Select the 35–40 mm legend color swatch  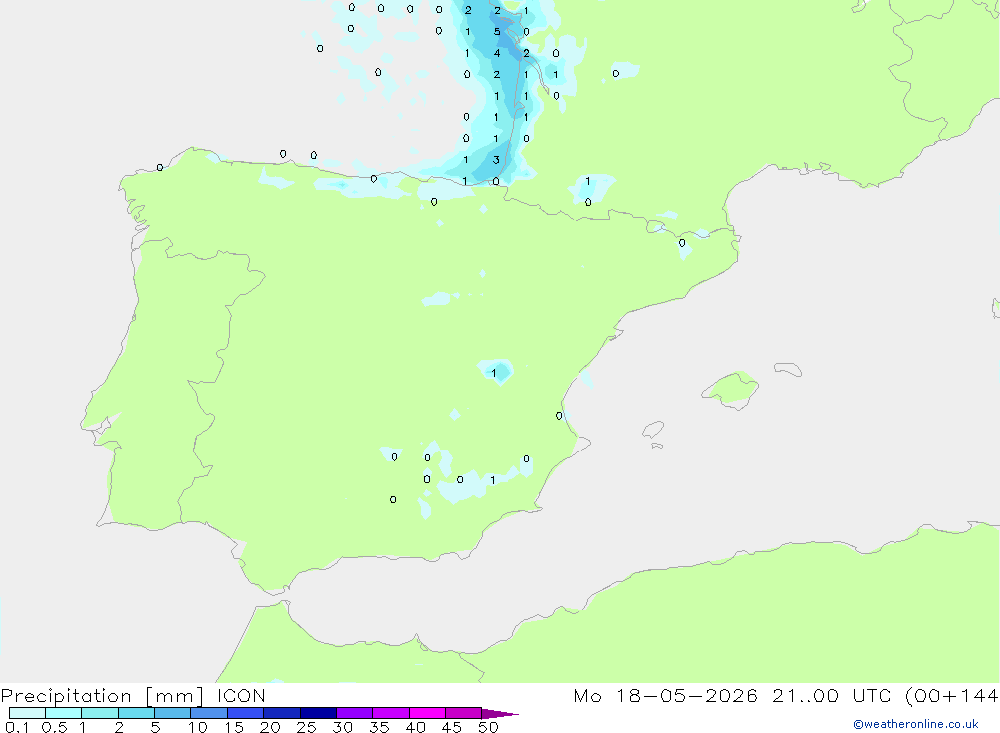click(391, 713)
